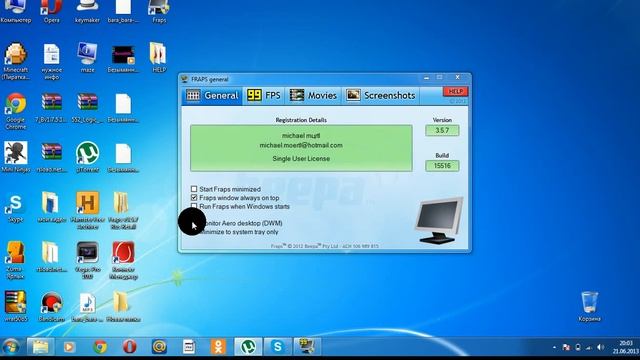Screen dimensions: 640x360
Task: Select the keymaker desktop icon
Action: pyautogui.click(x=87, y=12)
